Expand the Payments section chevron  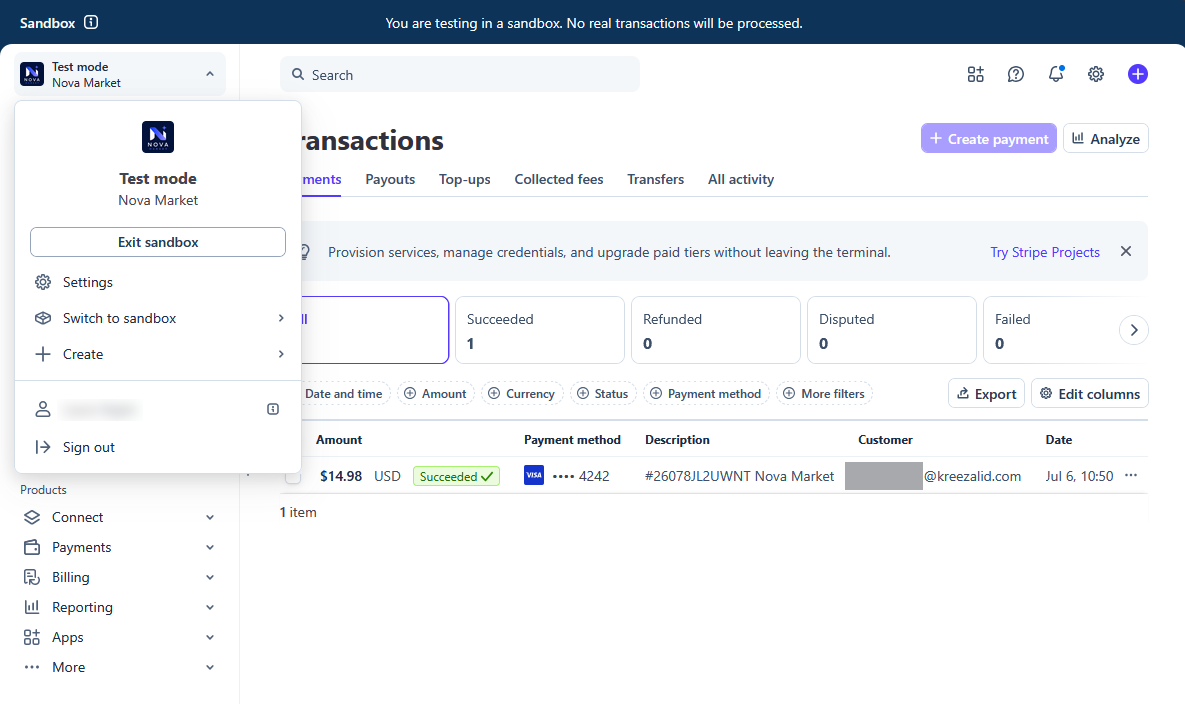(210, 547)
